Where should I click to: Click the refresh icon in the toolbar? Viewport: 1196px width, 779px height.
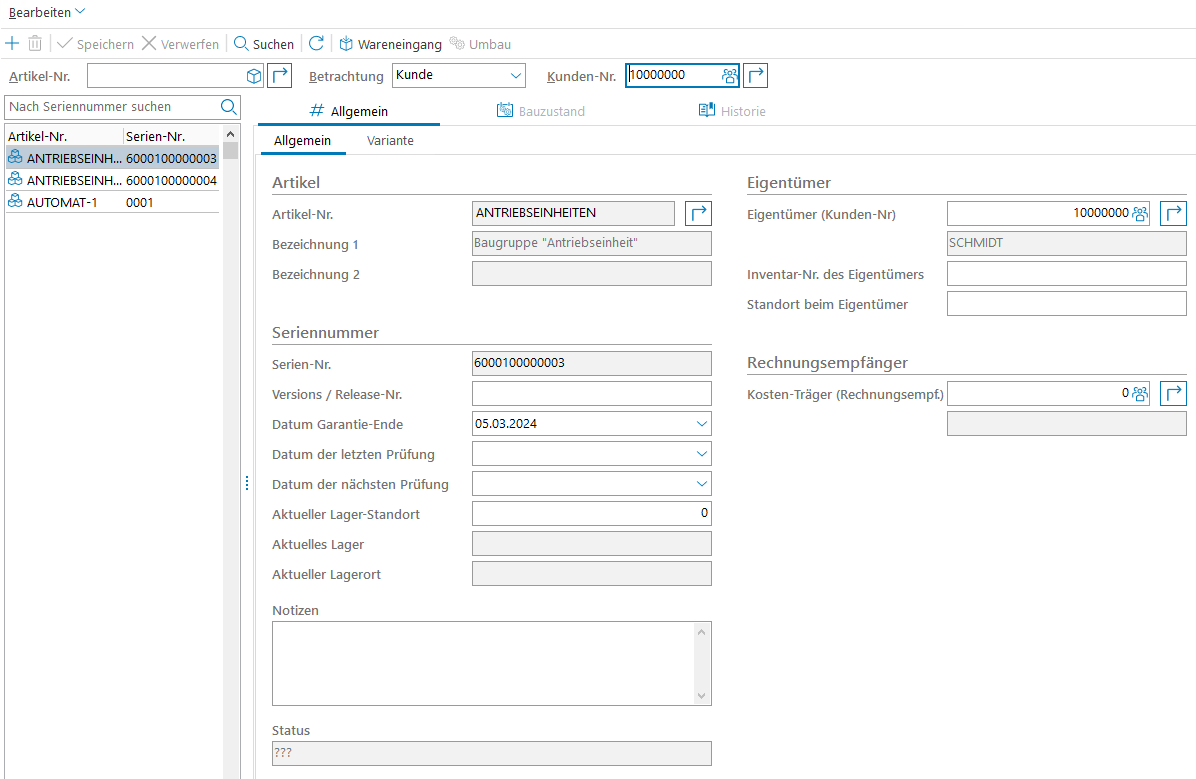316,44
